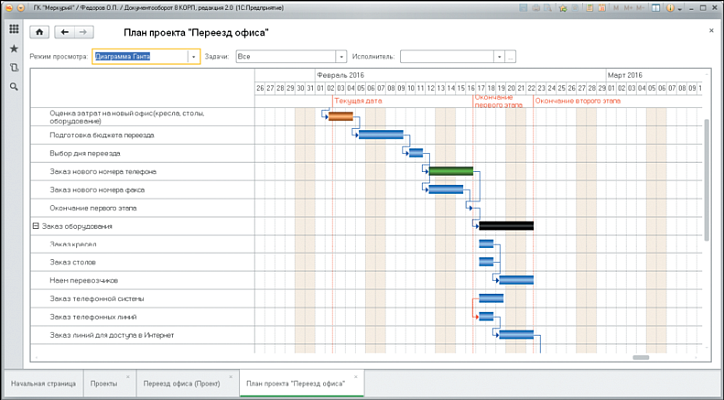Click the horizontal scrollbar thumb under chart

(641, 357)
